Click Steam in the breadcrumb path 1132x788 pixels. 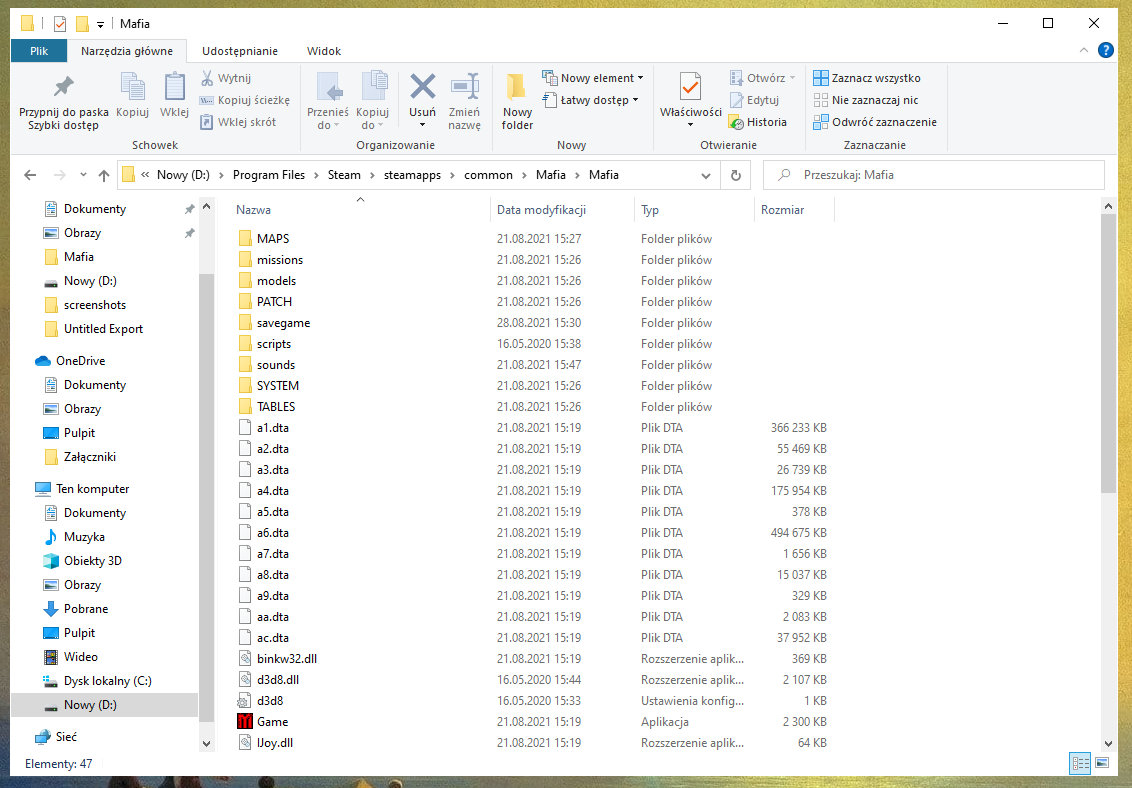pos(344,175)
